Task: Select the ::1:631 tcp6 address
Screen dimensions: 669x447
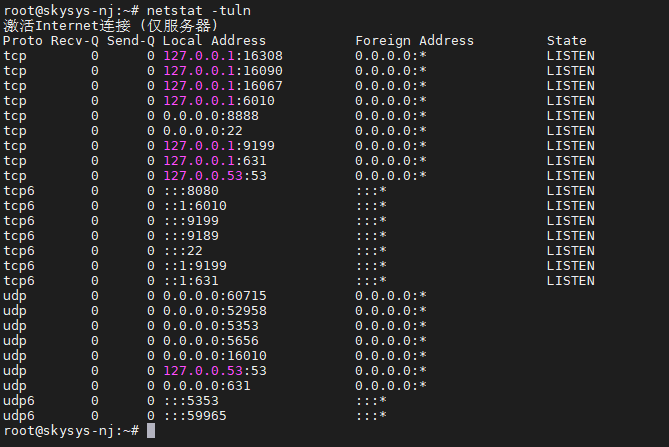Action: pos(191,281)
